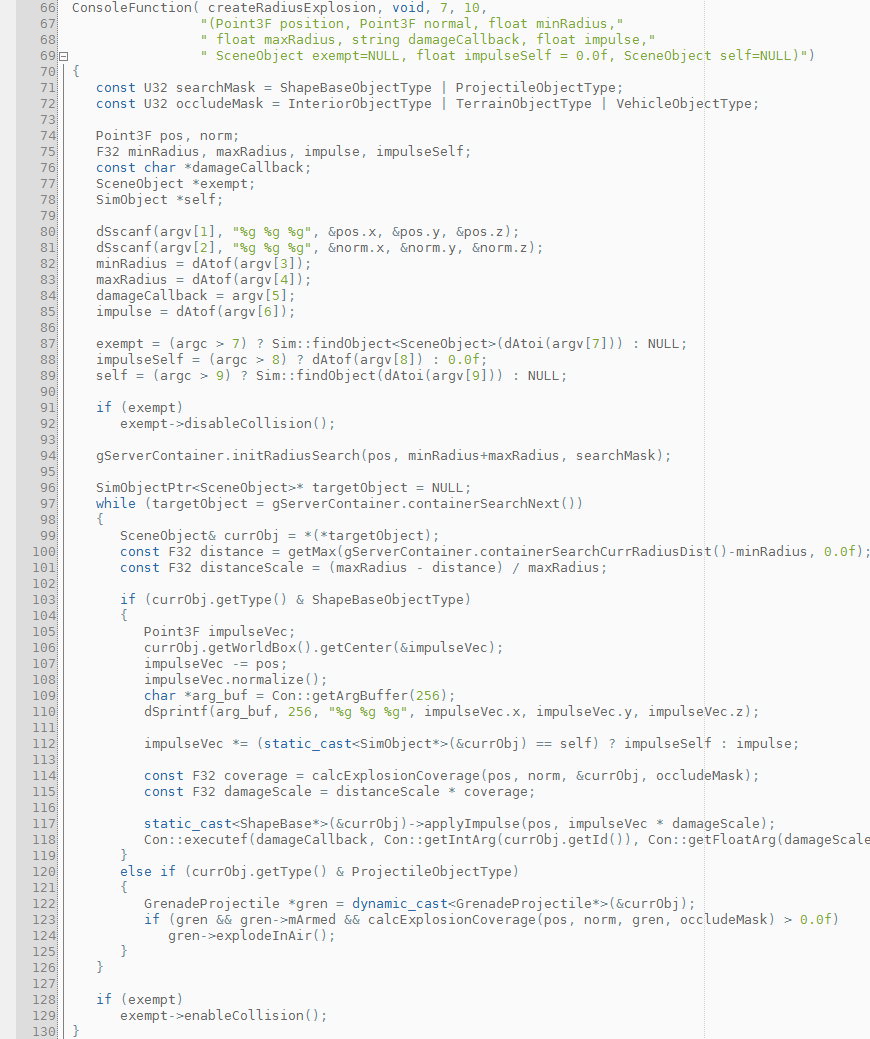Viewport: 870px width, 1039px height.
Task: Click 'normalize' on line 108
Action: coord(268,680)
